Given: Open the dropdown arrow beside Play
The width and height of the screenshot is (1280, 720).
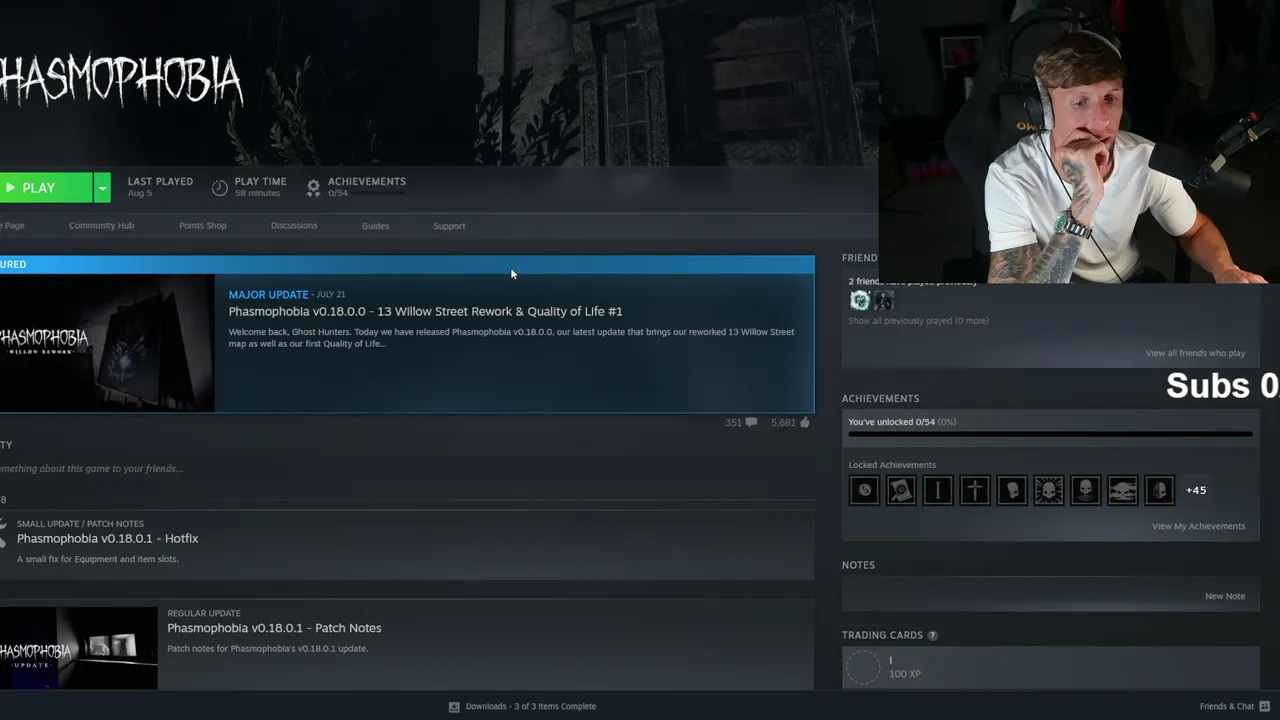Looking at the screenshot, I should pyautogui.click(x=102, y=188).
